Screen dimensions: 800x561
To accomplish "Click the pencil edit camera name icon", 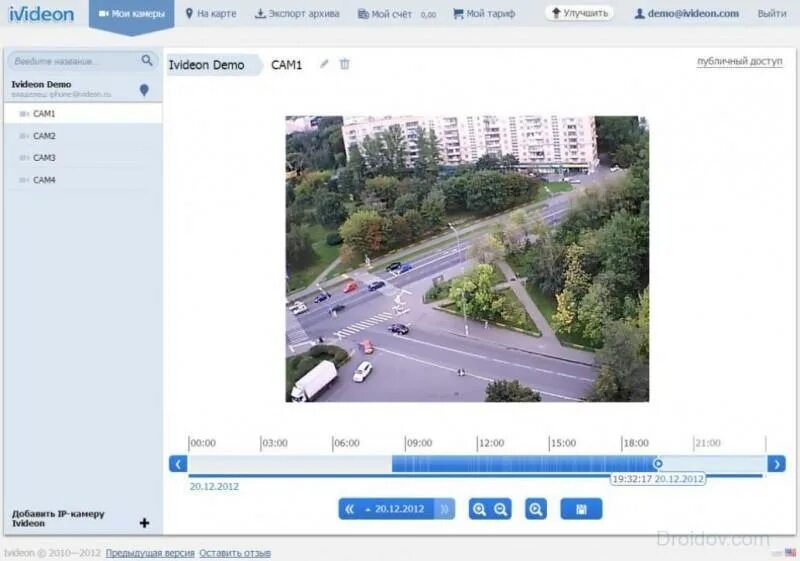I will point(324,64).
